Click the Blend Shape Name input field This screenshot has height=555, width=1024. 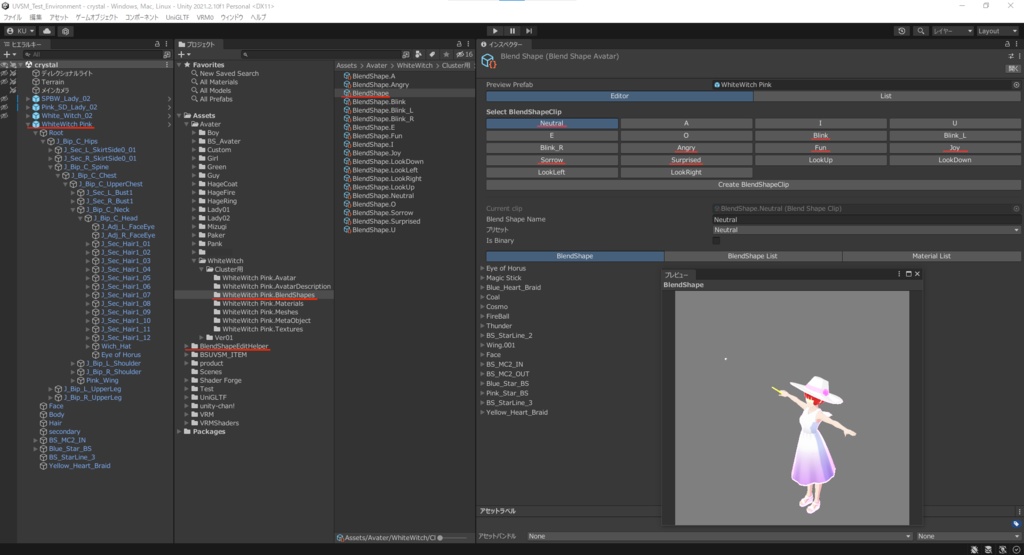[866, 219]
